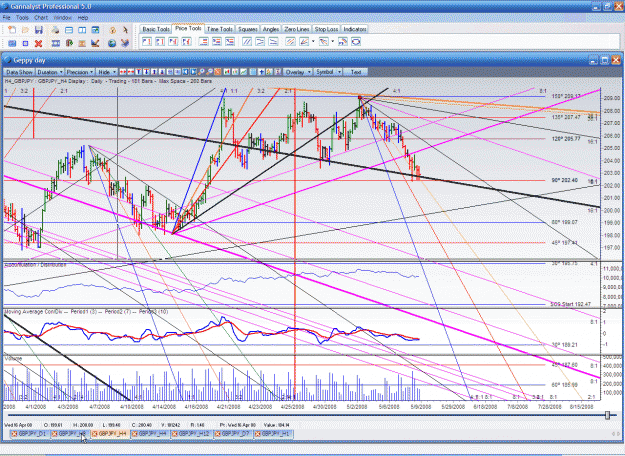Screen dimensions: 625x456
Task: Switch to the Angles tools tab
Action: (x=271, y=29)
